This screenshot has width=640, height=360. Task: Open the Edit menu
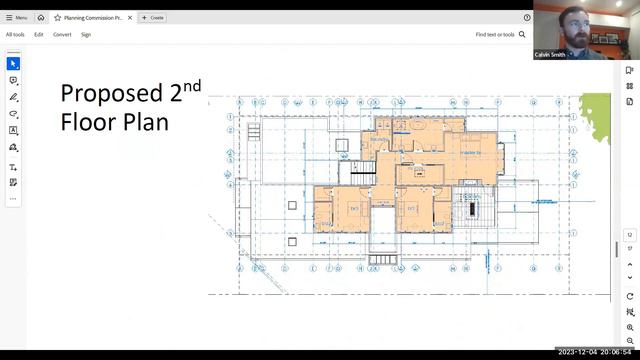(x=39, y=35)
